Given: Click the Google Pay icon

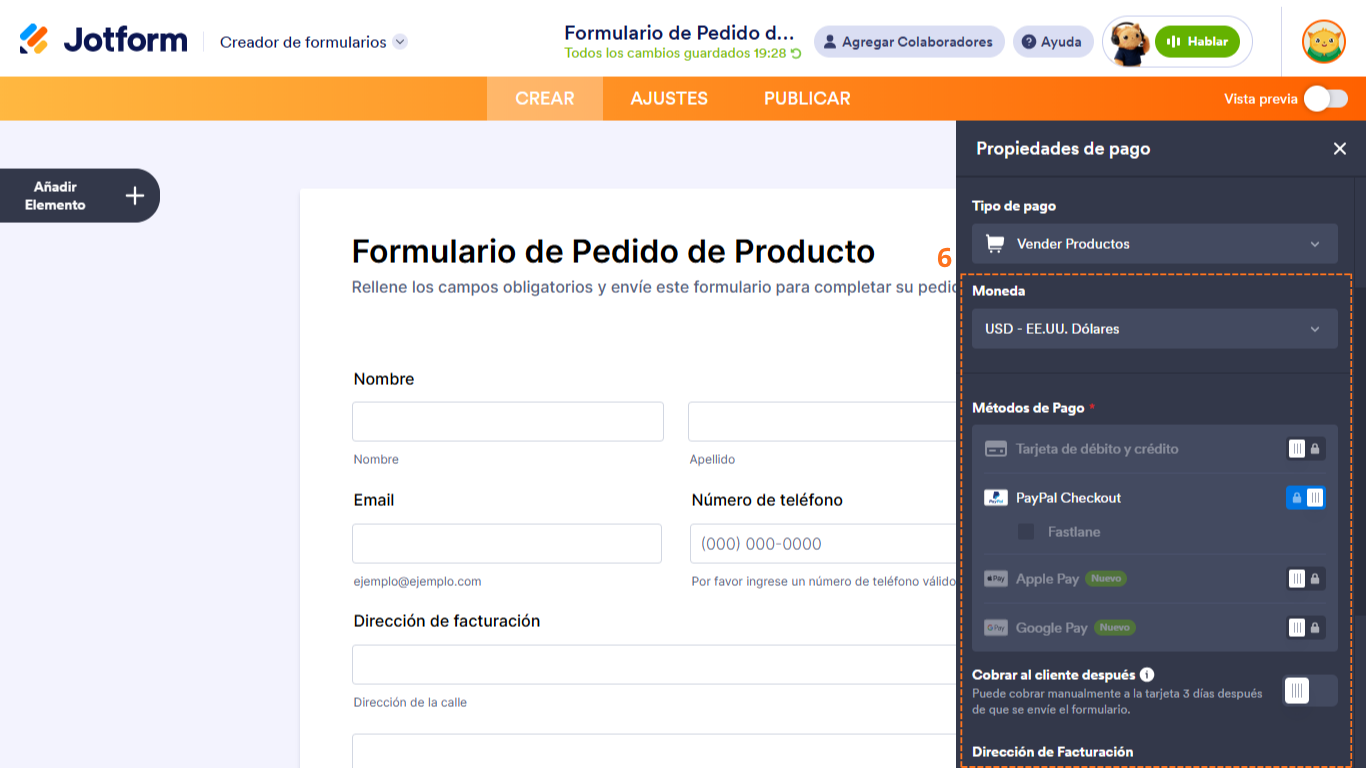Looking at the screenshot, I should 996,628.
